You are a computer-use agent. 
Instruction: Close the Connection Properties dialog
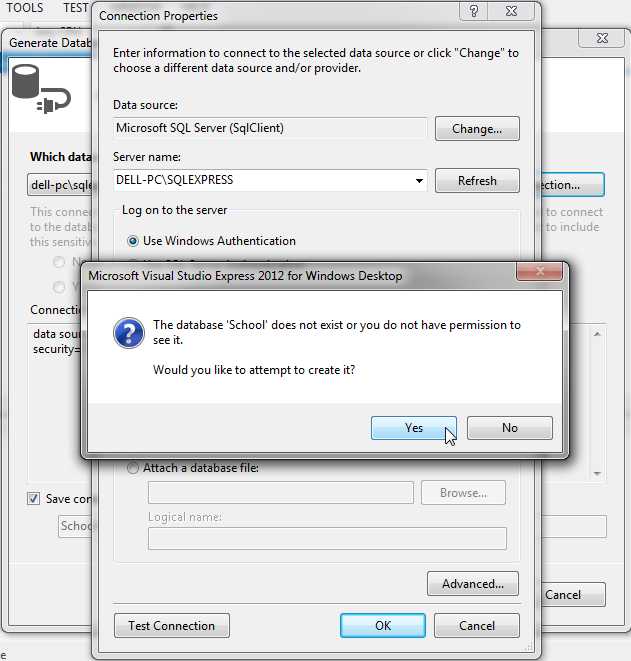coord(511,11)
